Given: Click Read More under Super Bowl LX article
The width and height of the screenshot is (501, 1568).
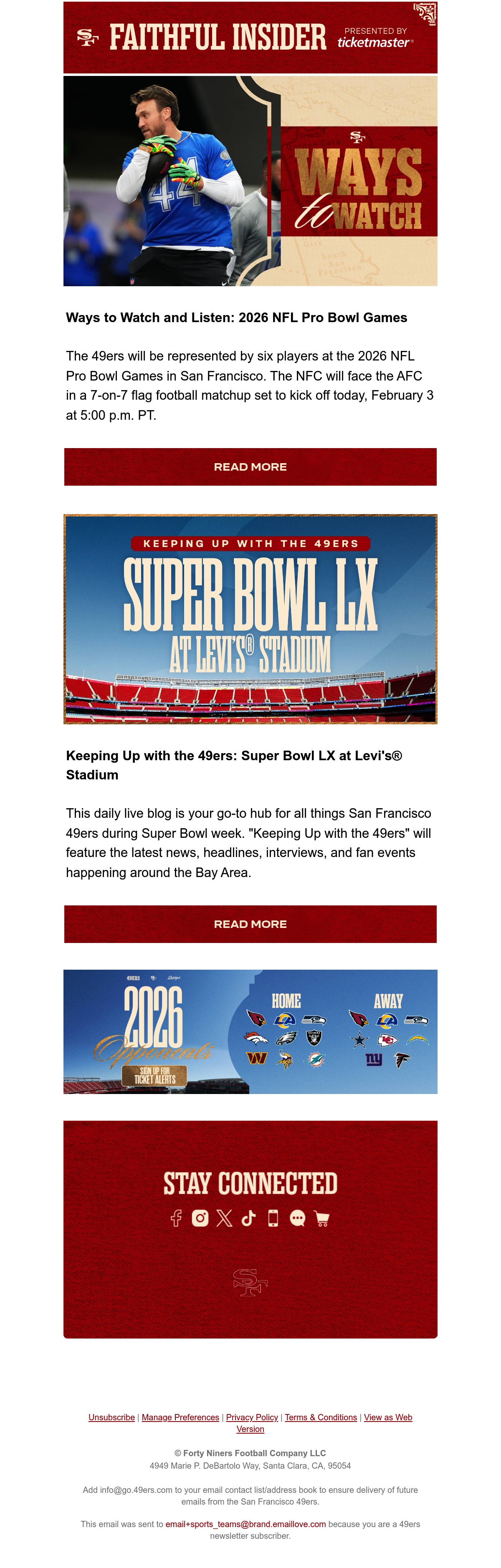Looking at the screenshot, I should tap(250, 924).
